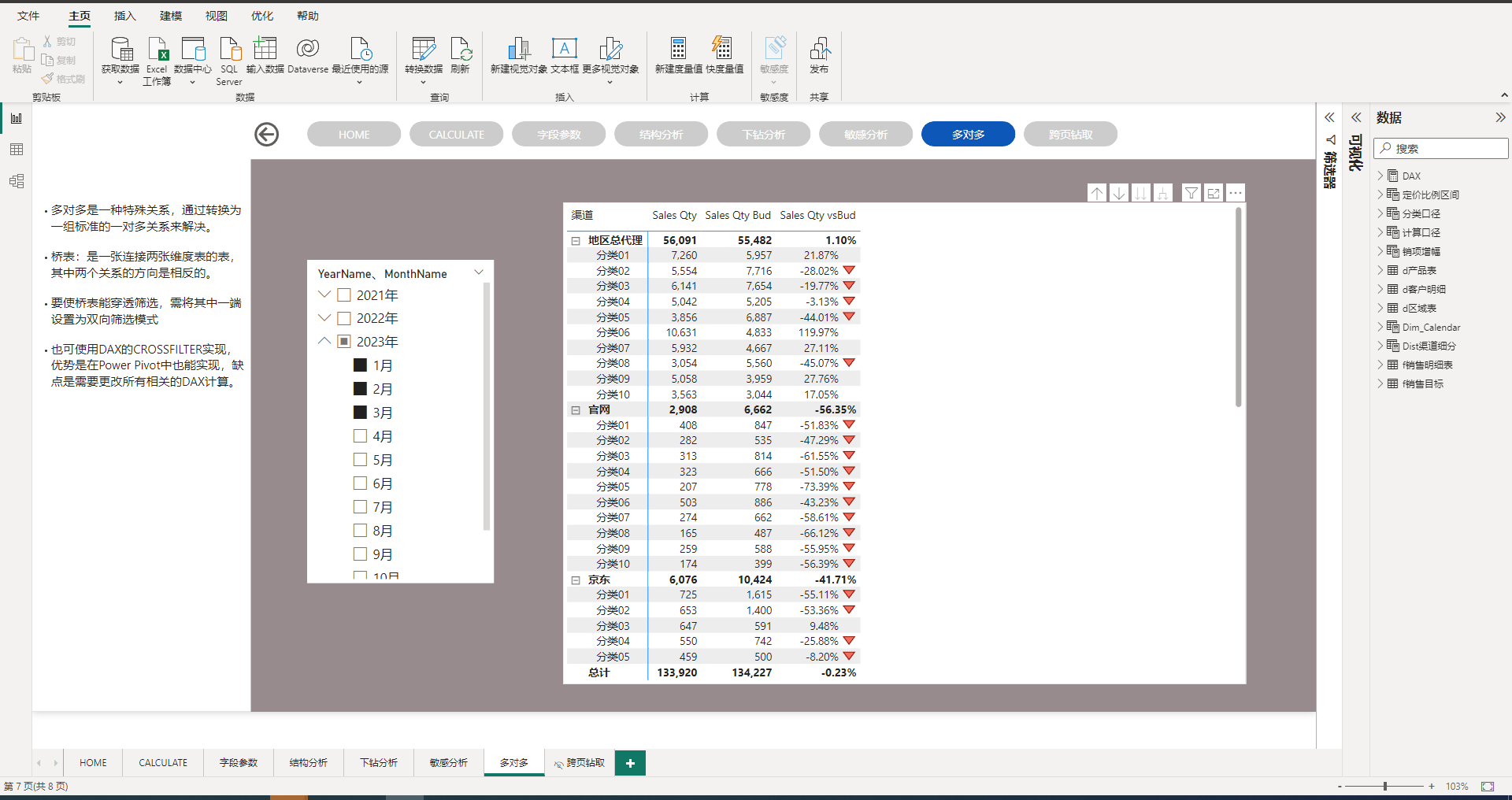Screen dimensions: 1512x800
Task: Uncheck the 2月 checkbox
Action: tap(360, 389)
